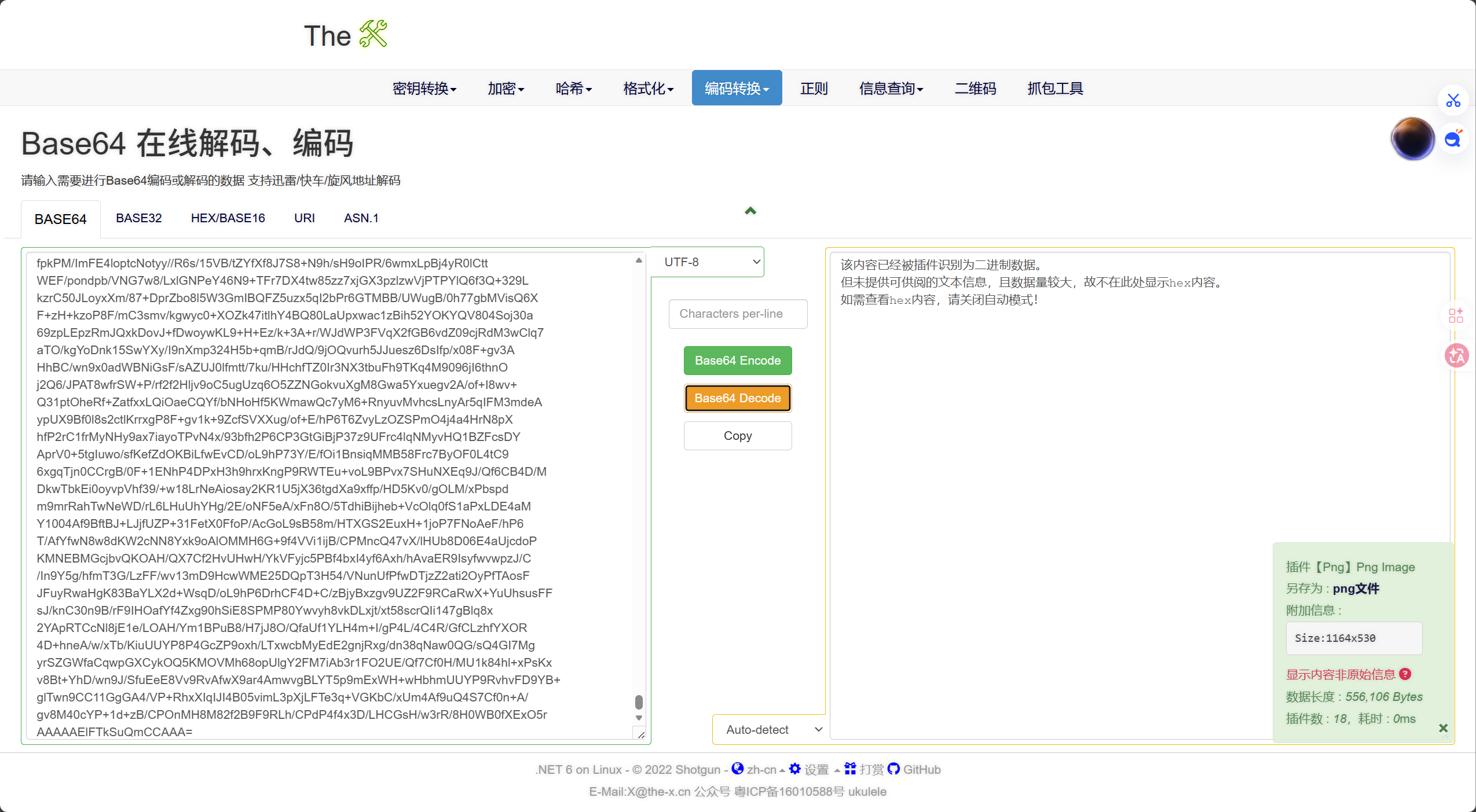1476x812 pixels.
Task: Open the Auto-detect dropdown
Action: point(770,729)
